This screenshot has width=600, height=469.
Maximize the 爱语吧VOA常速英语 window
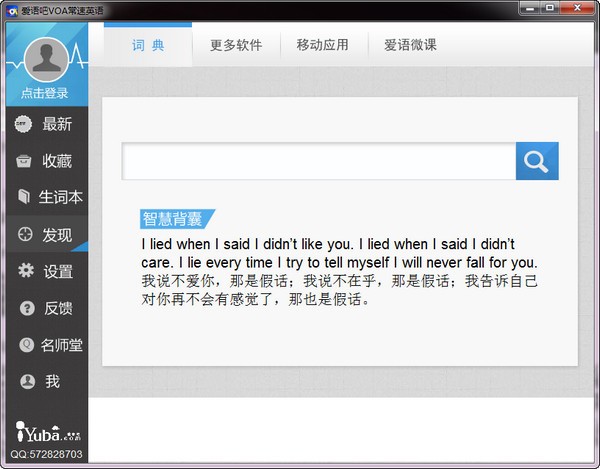tap(550, 8)
